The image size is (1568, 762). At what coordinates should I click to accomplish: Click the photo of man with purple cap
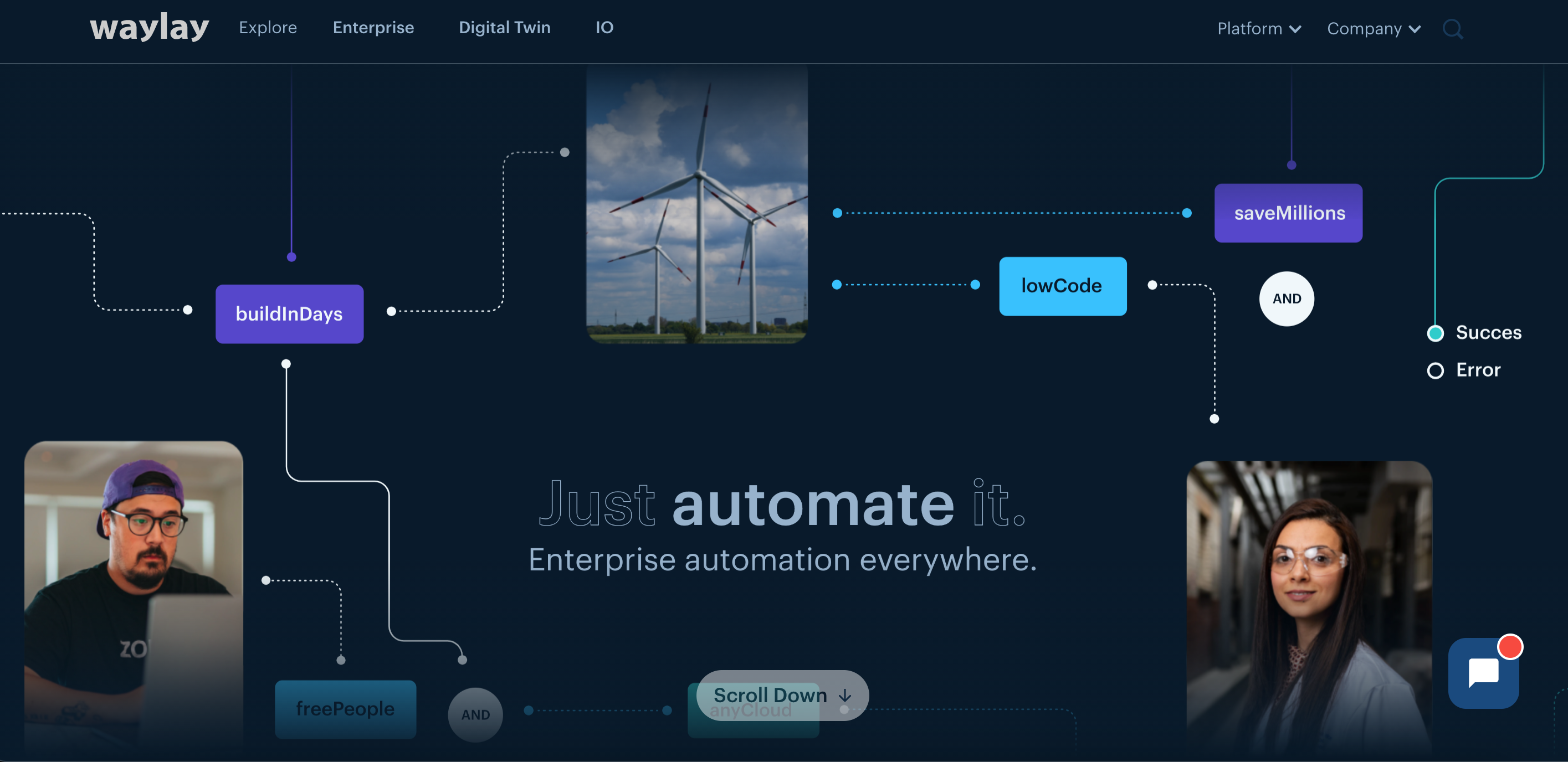click(134, 599)
